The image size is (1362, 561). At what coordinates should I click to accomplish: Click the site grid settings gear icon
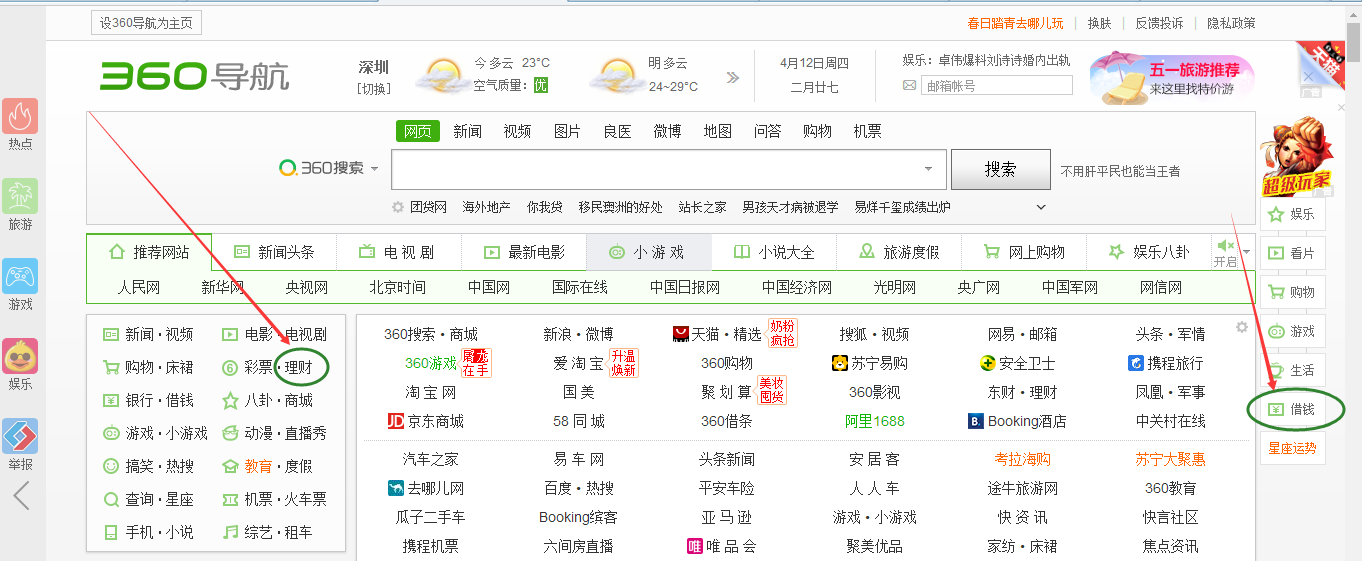[x=1242, y=327]
